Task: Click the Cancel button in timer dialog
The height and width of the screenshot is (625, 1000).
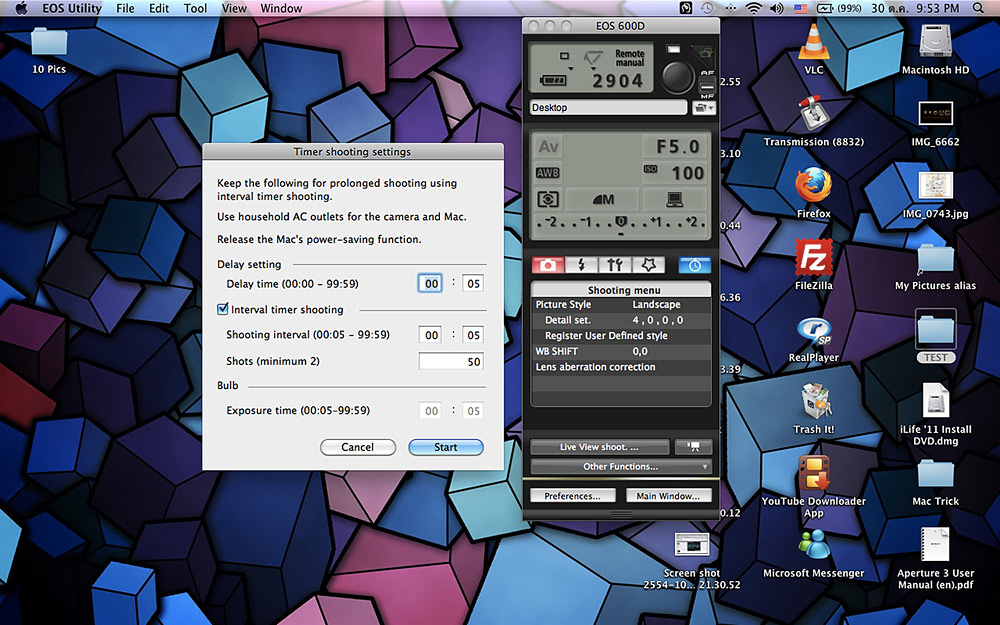Action: click(358, 447)
